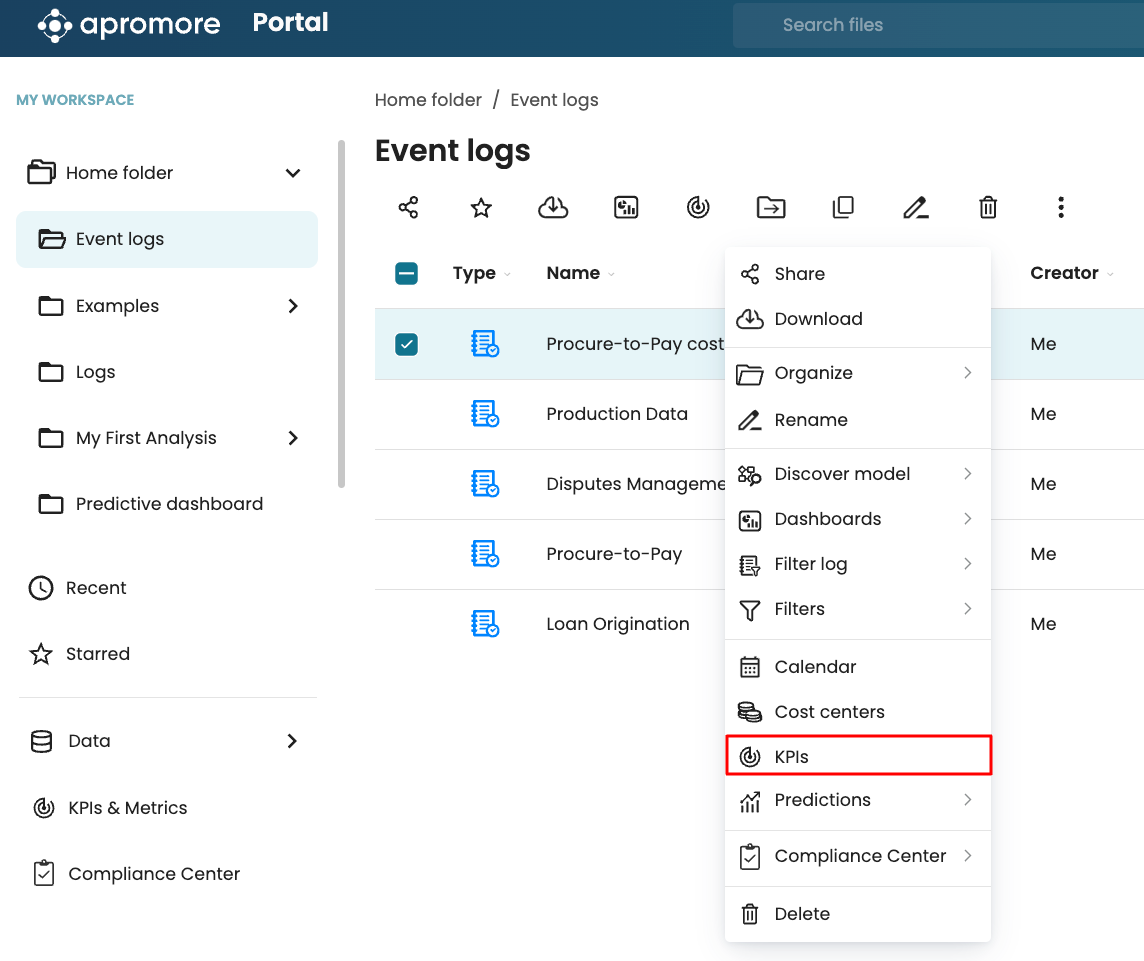
Task: Click the move-to-folder toolbar icon
Action: pyautogui.click(x=771, y=208)
